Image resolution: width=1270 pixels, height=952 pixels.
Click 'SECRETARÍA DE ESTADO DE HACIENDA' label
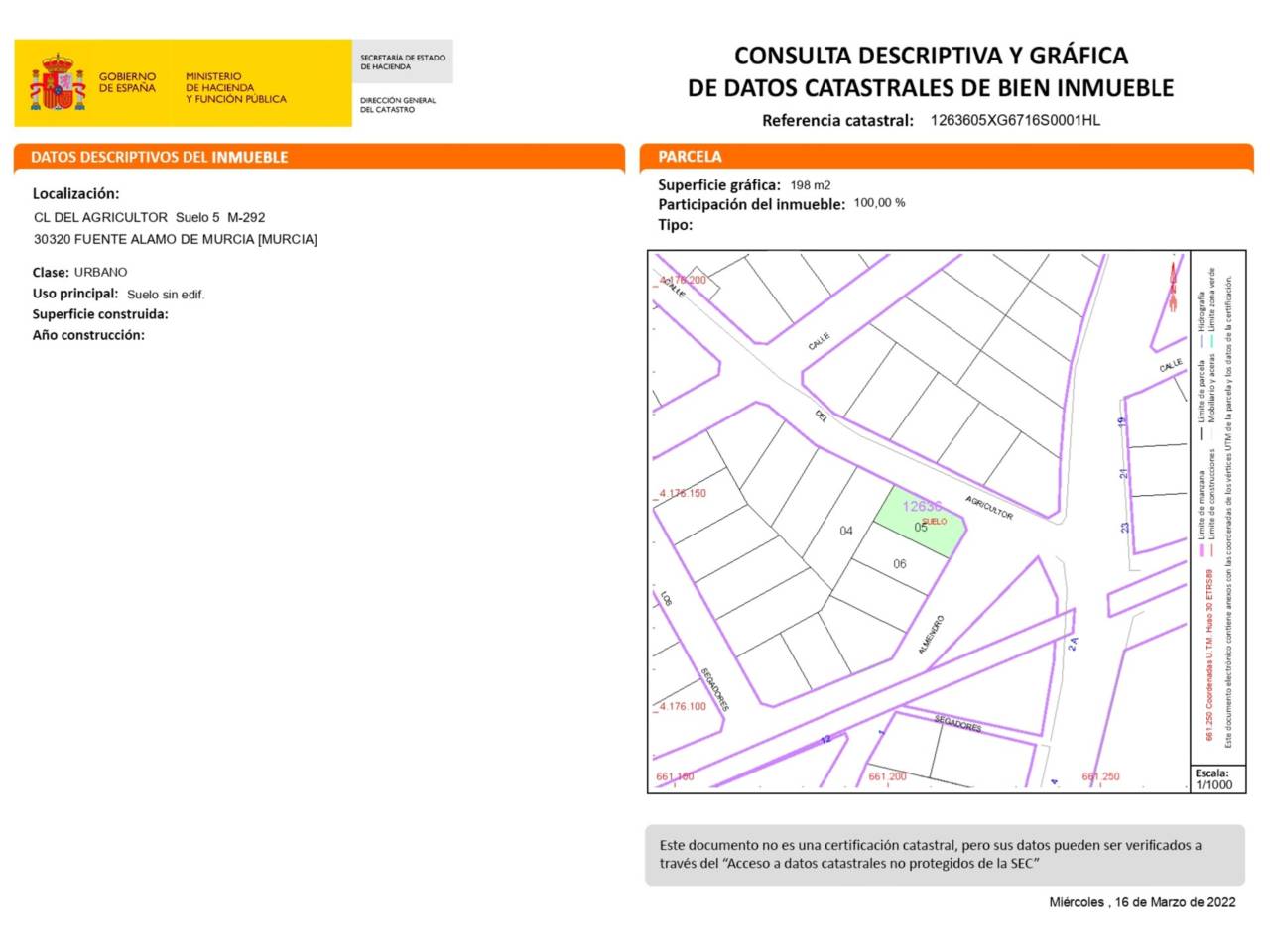[403, 61]
